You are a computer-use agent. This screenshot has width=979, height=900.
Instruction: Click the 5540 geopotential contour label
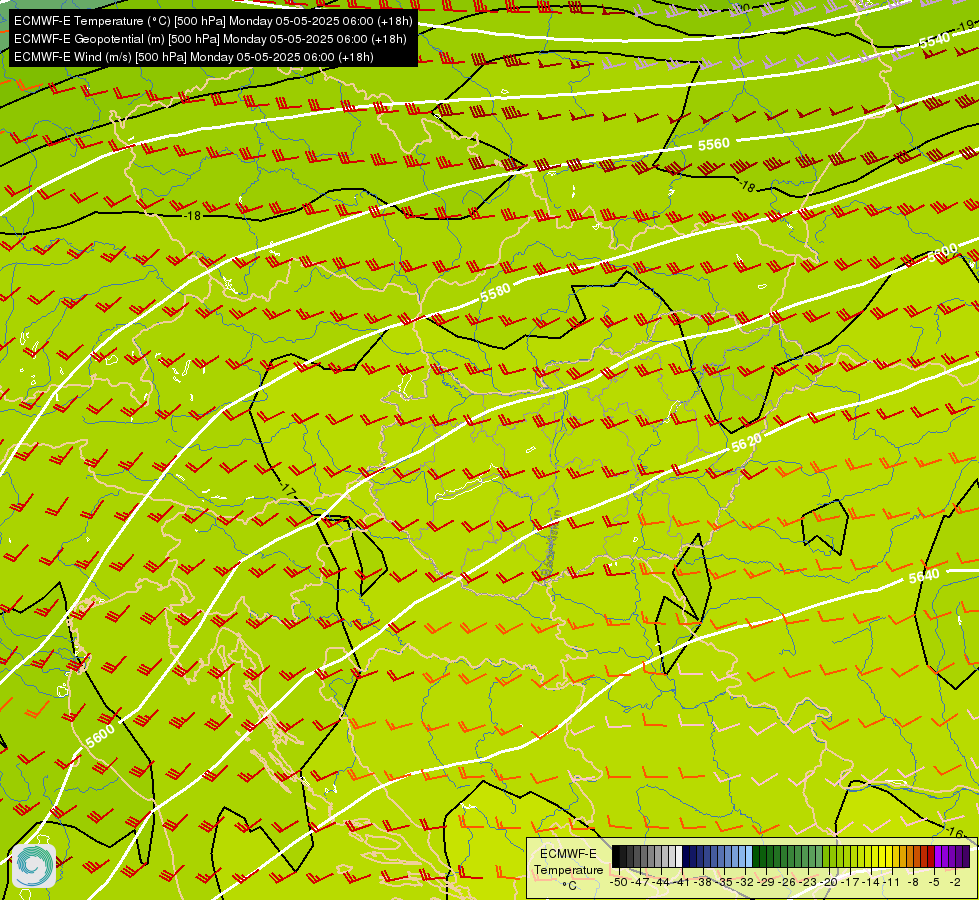pos(934,41)
